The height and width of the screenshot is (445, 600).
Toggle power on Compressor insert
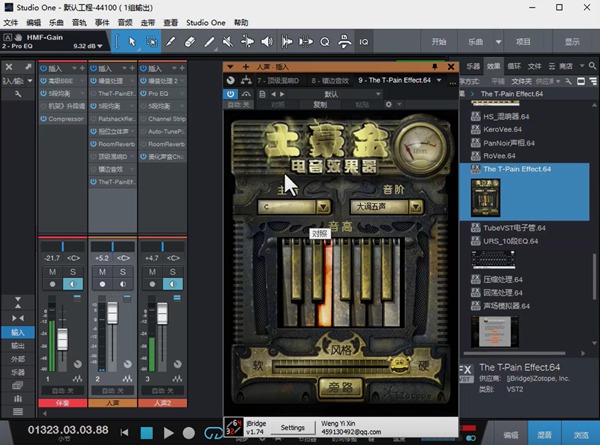pyautogui.click(x=43, y=119)
